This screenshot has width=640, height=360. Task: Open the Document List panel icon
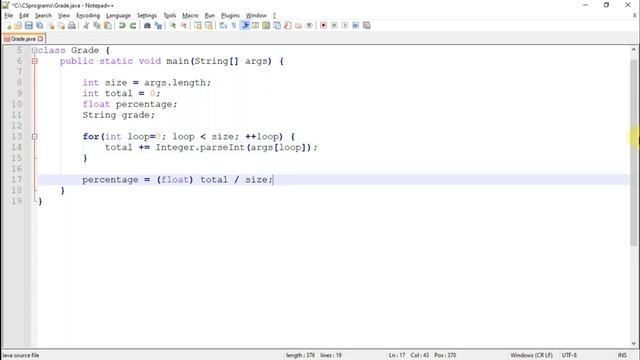point(277,25)
